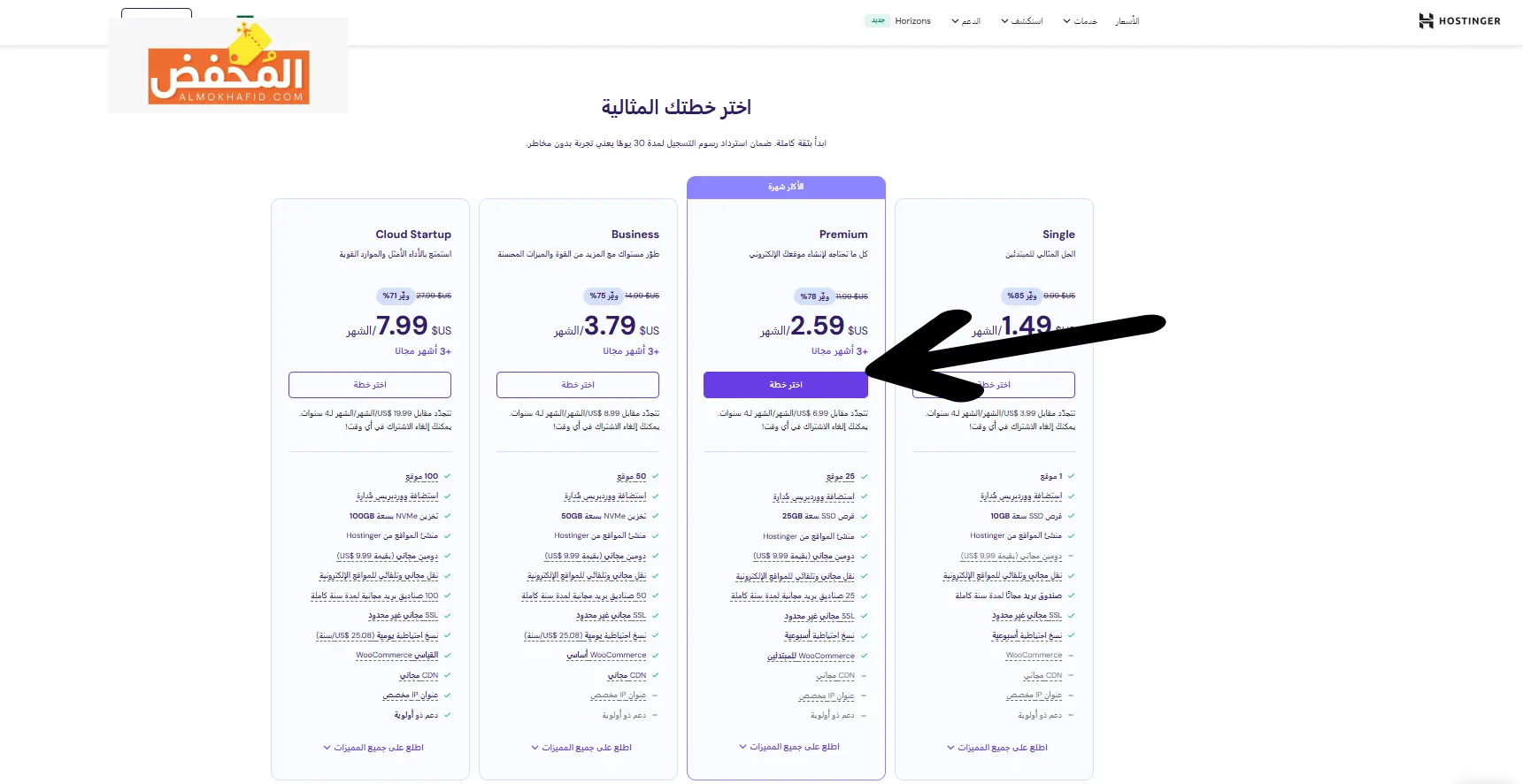Expand all features under the Premium plan
Image resolution: width=1523 pixels, height=784 pixels.
789,747
